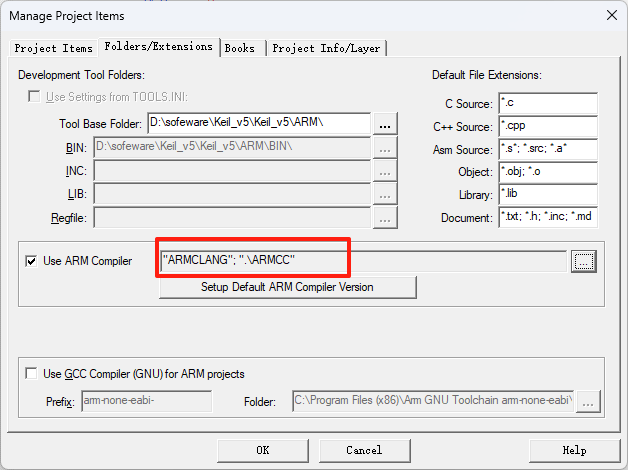The width and height of the screenshot is (628, 470).
Task: Confirm the dialog with OK
Action: (263, 450)
